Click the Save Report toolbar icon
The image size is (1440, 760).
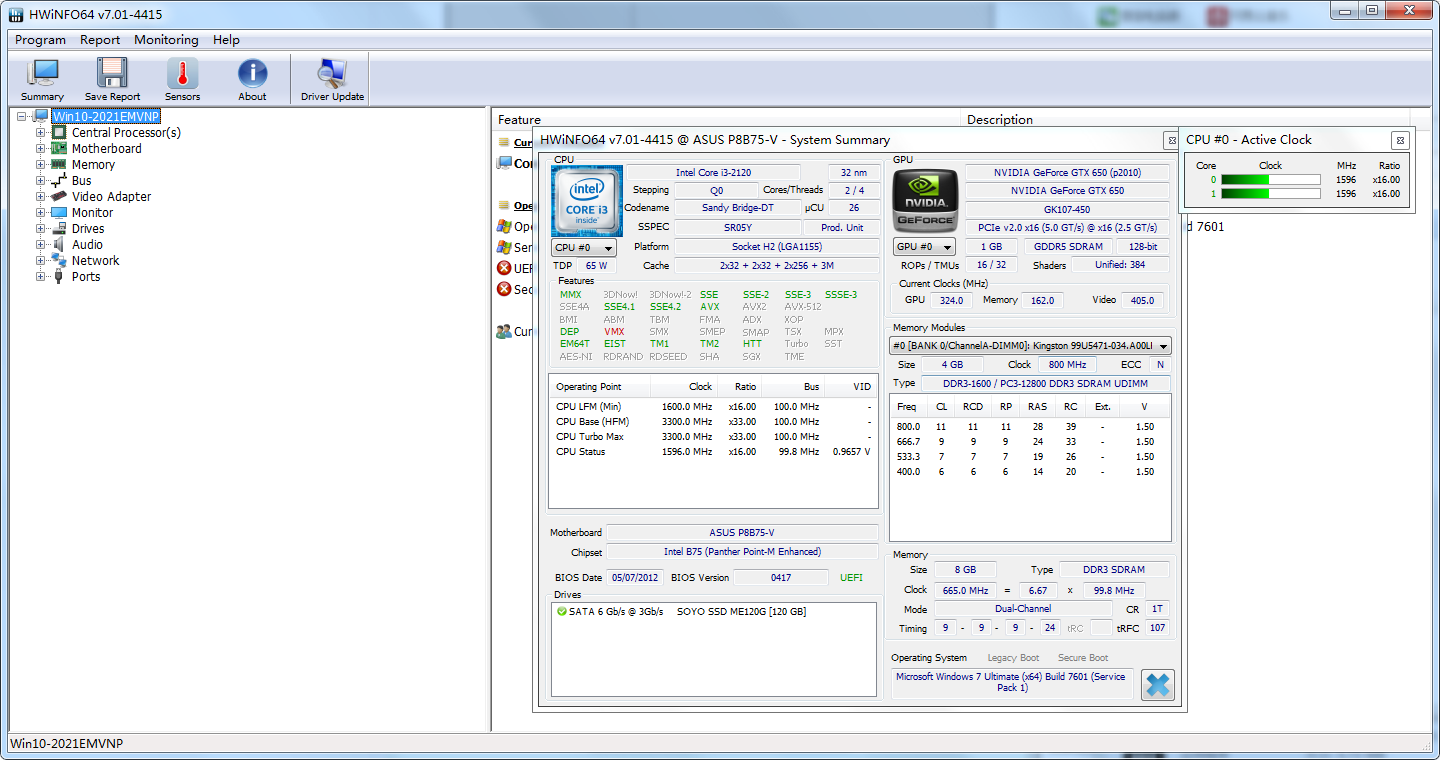111,78
